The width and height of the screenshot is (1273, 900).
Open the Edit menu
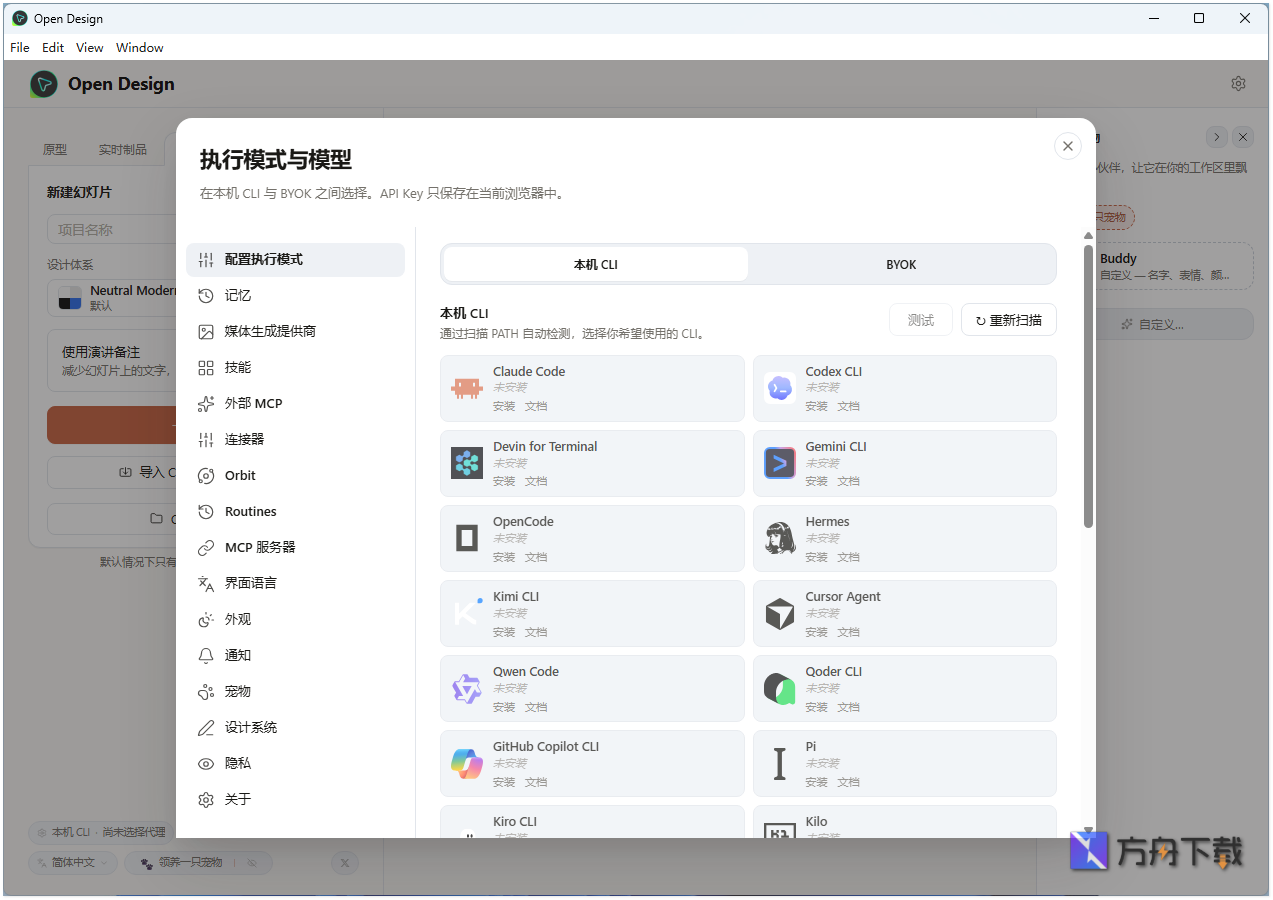[53, 47]
